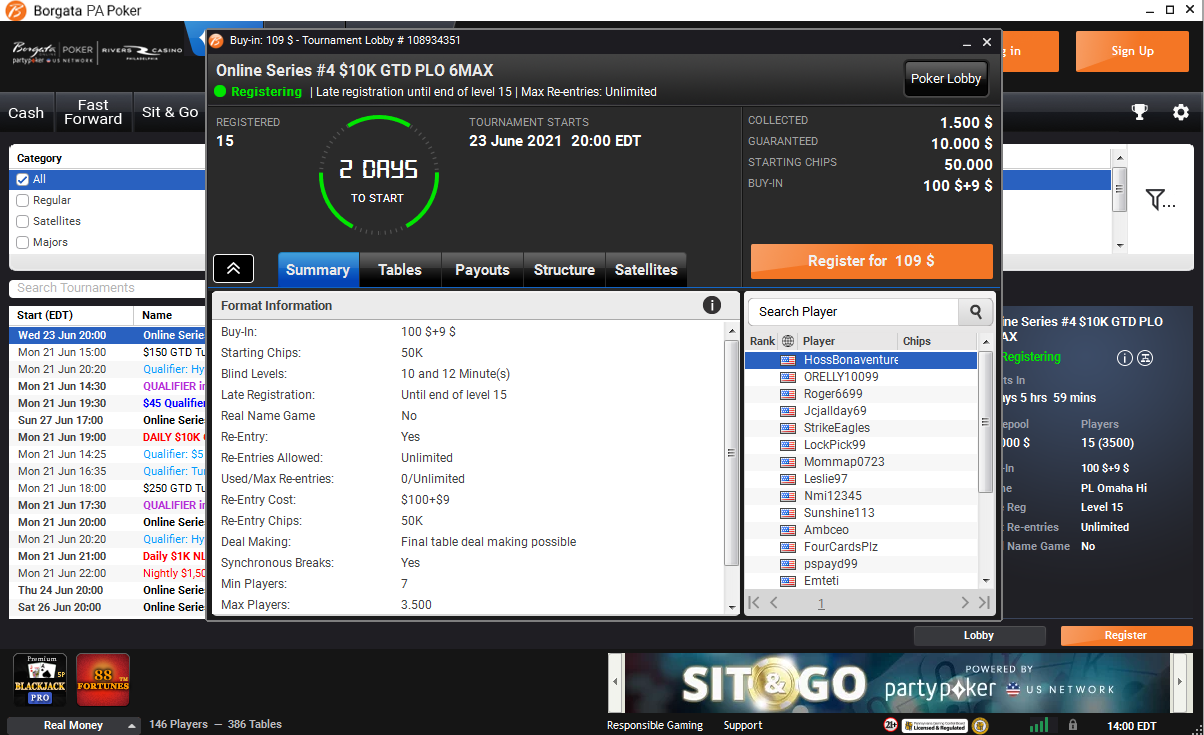Sort player list by Player column
The height and width of the screenshot is (735, 1204).
tap(847, 341)
